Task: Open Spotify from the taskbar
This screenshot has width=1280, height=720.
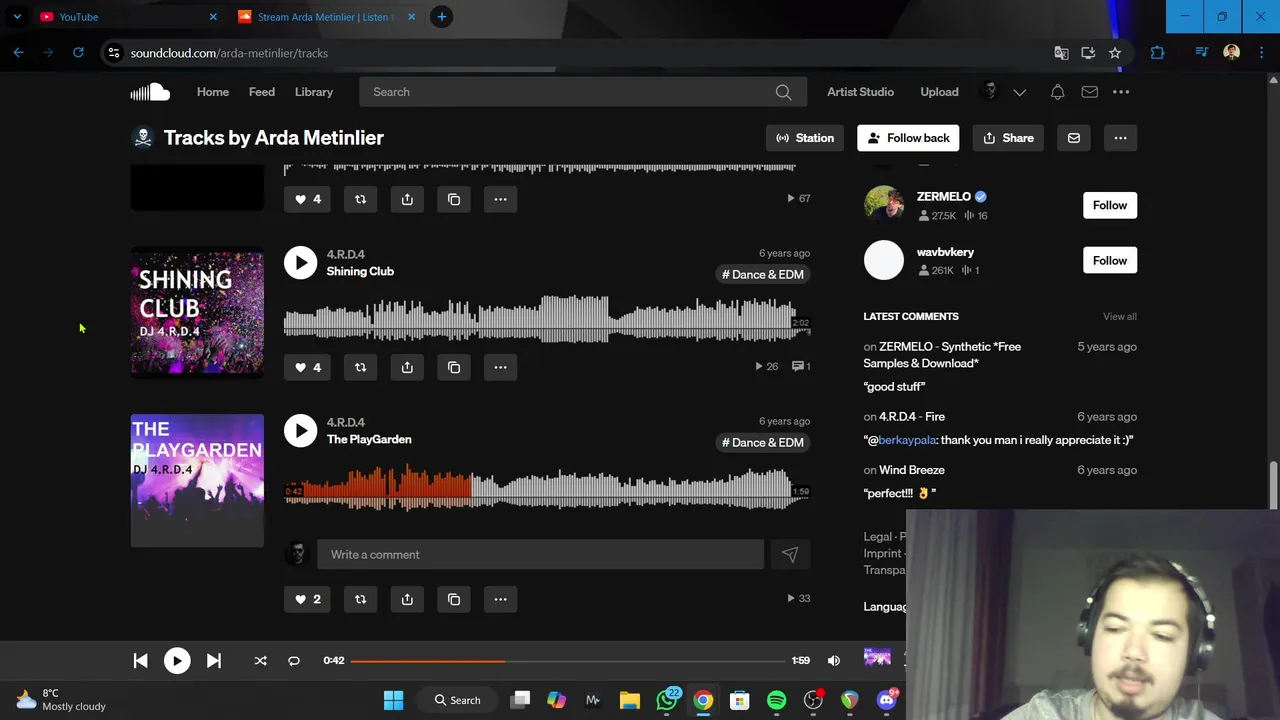Action: [x=777, y=700]
